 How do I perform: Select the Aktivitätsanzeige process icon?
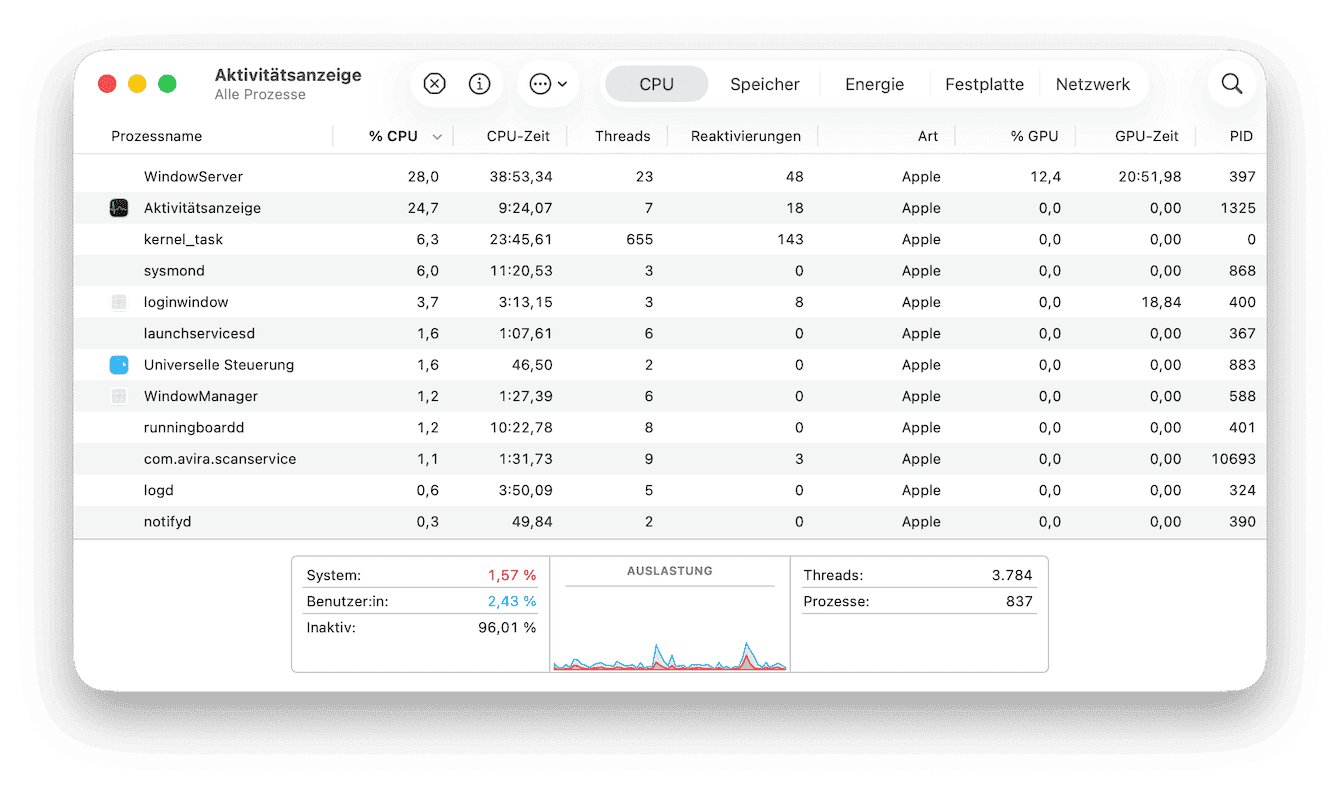(119, 208)
